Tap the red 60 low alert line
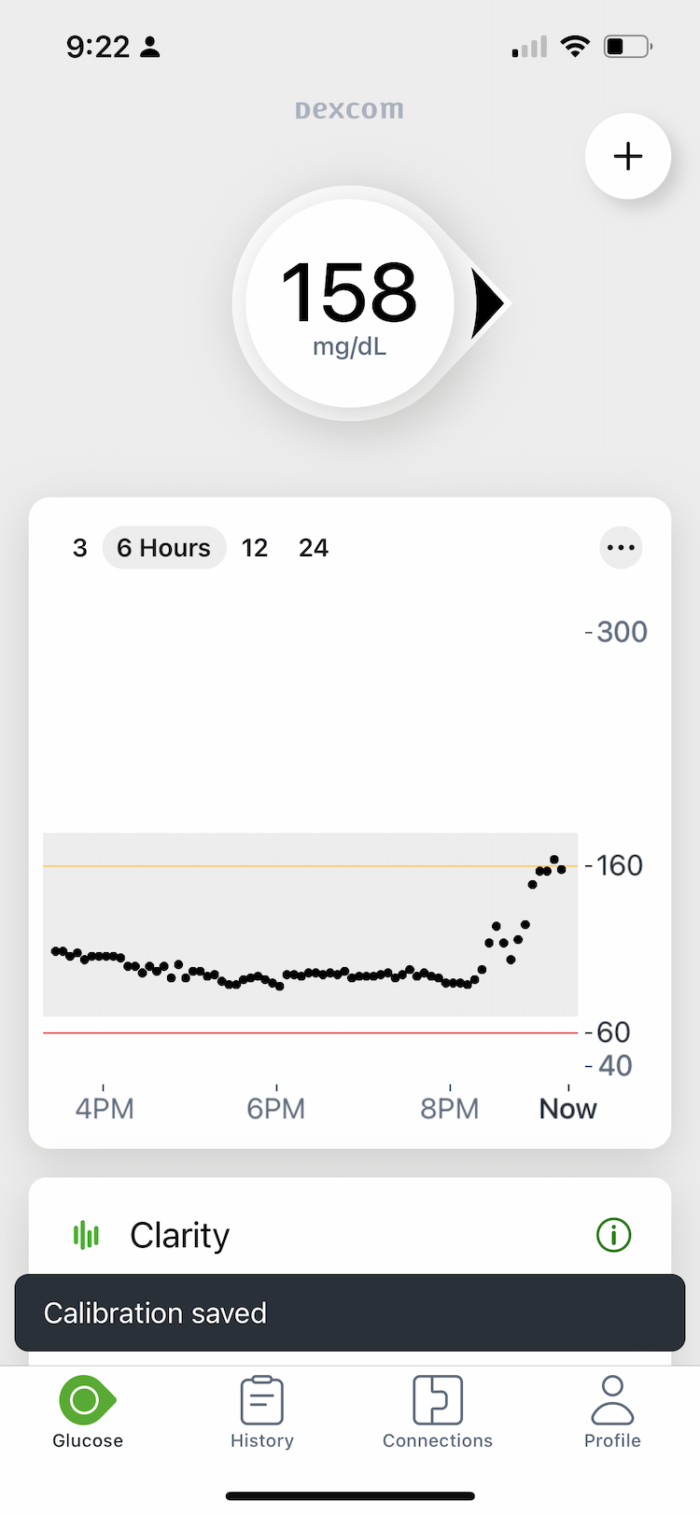The height and width of the screenshot is (1515, 700). [310, 1032]
